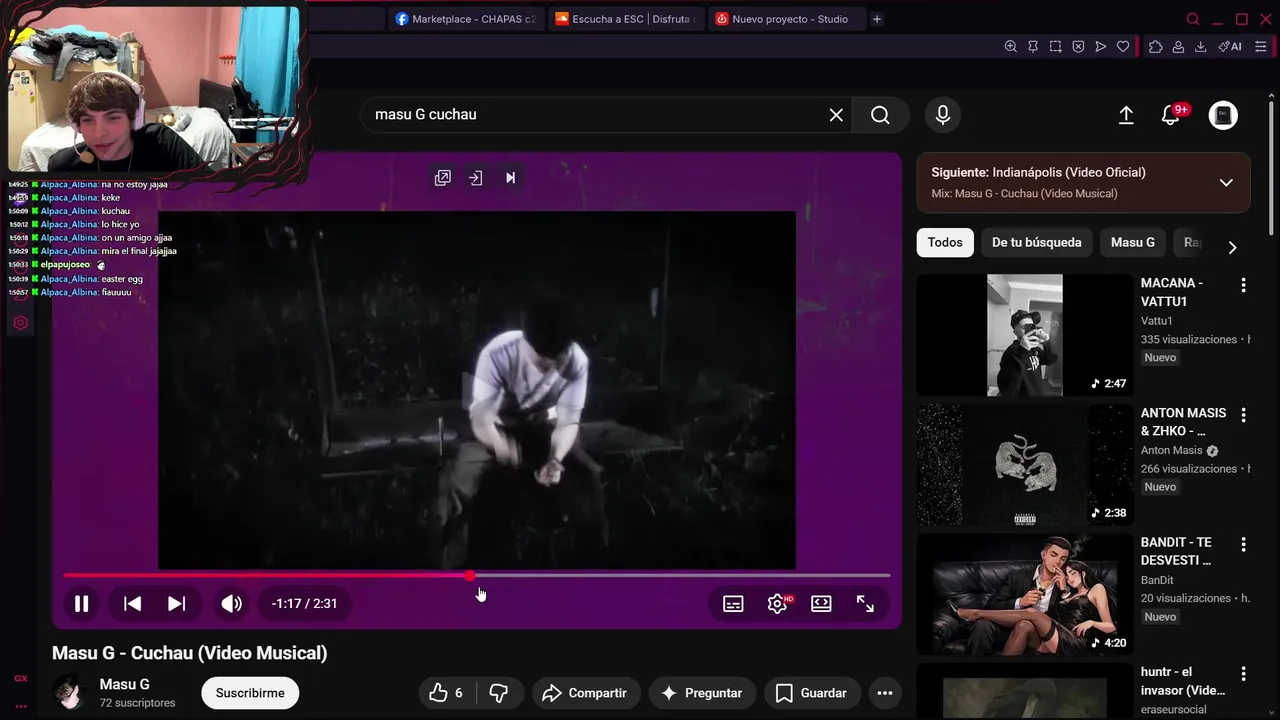The image size is (1280, 720).
Task: Open browser downloads icon
Action: click(x=1200, y=46)
